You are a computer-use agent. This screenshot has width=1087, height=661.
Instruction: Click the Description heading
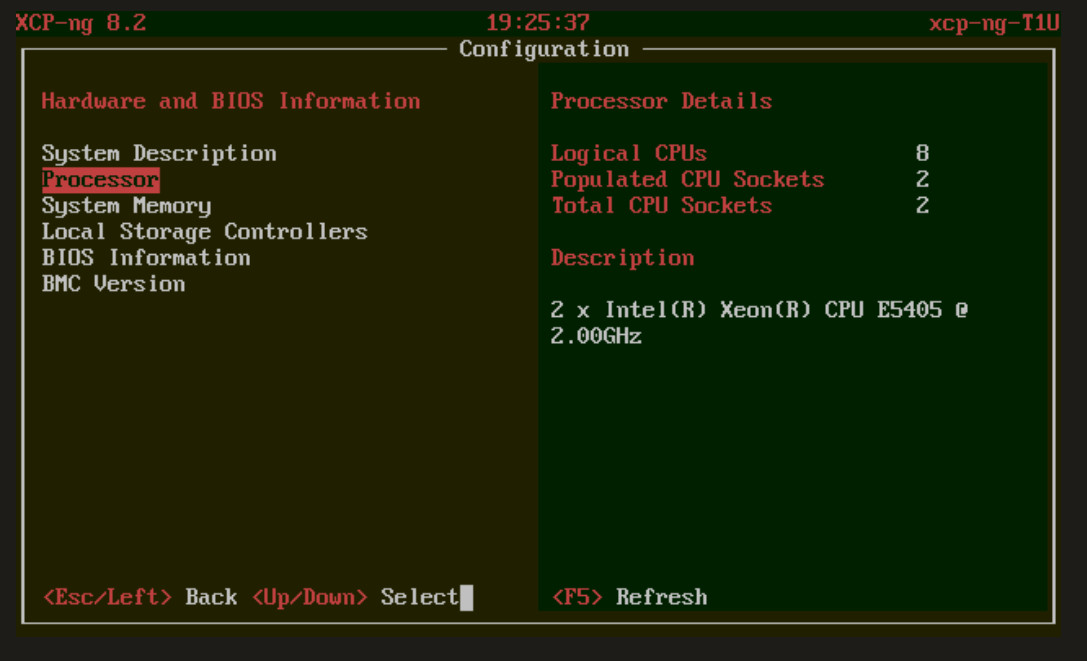coord(622,258)
